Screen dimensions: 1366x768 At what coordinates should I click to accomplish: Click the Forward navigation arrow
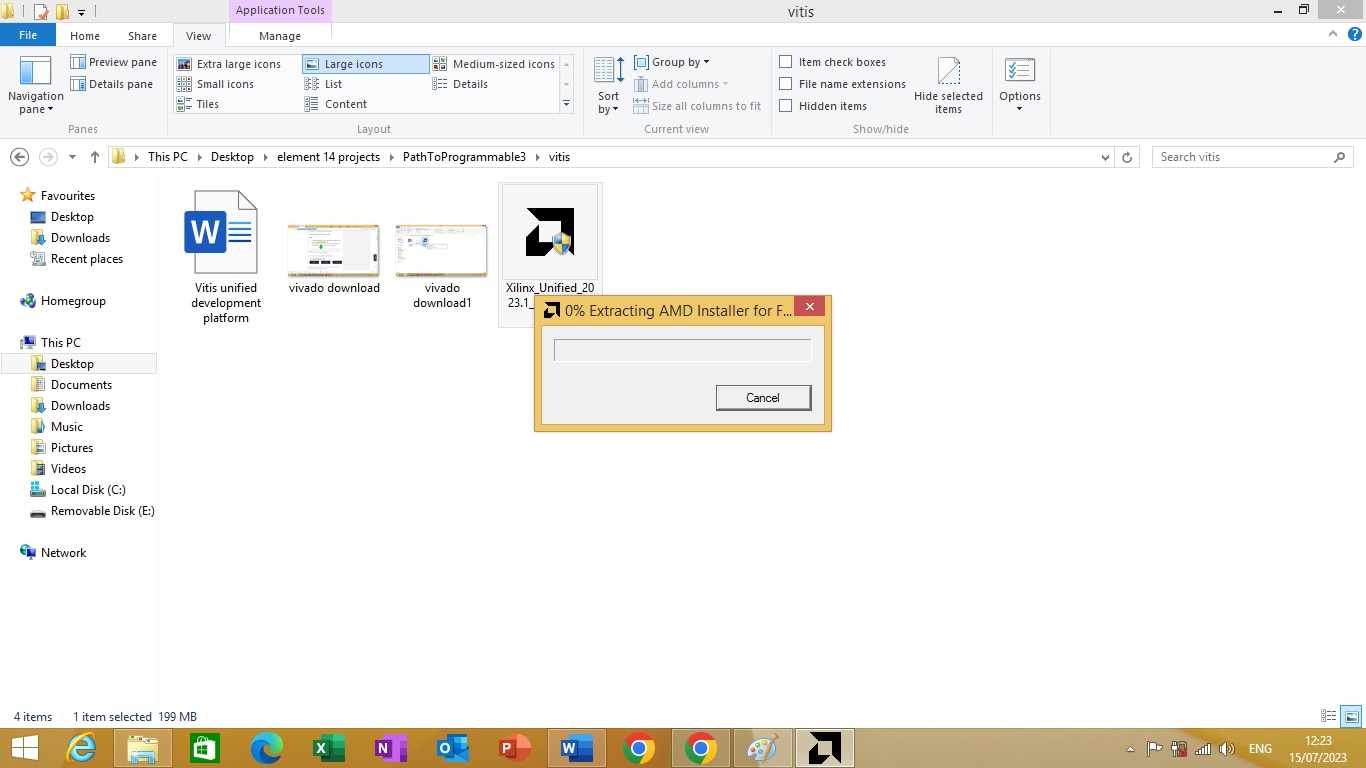point(48,157)
